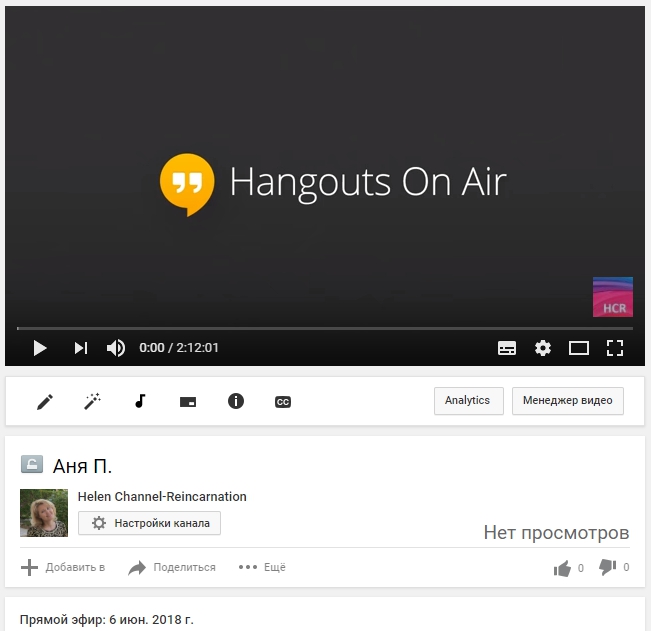Skip to the next video
This screenshot has height=631, width=651.
tap(81, 348)
